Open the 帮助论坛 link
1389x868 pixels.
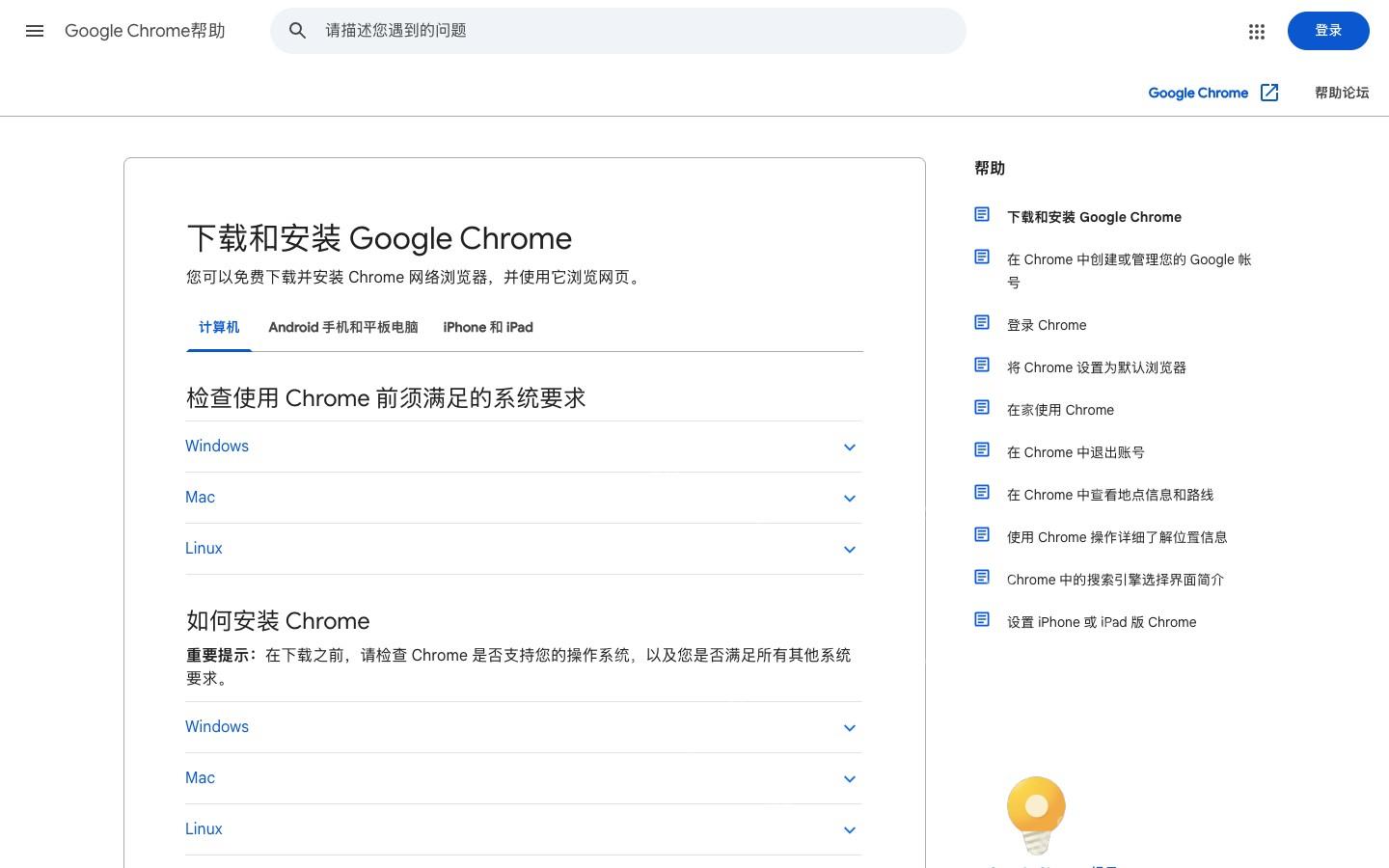[1342, 93]
